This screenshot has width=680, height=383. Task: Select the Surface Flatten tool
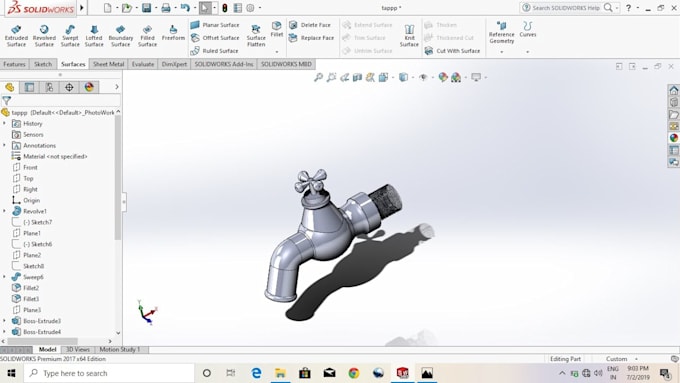256,36
